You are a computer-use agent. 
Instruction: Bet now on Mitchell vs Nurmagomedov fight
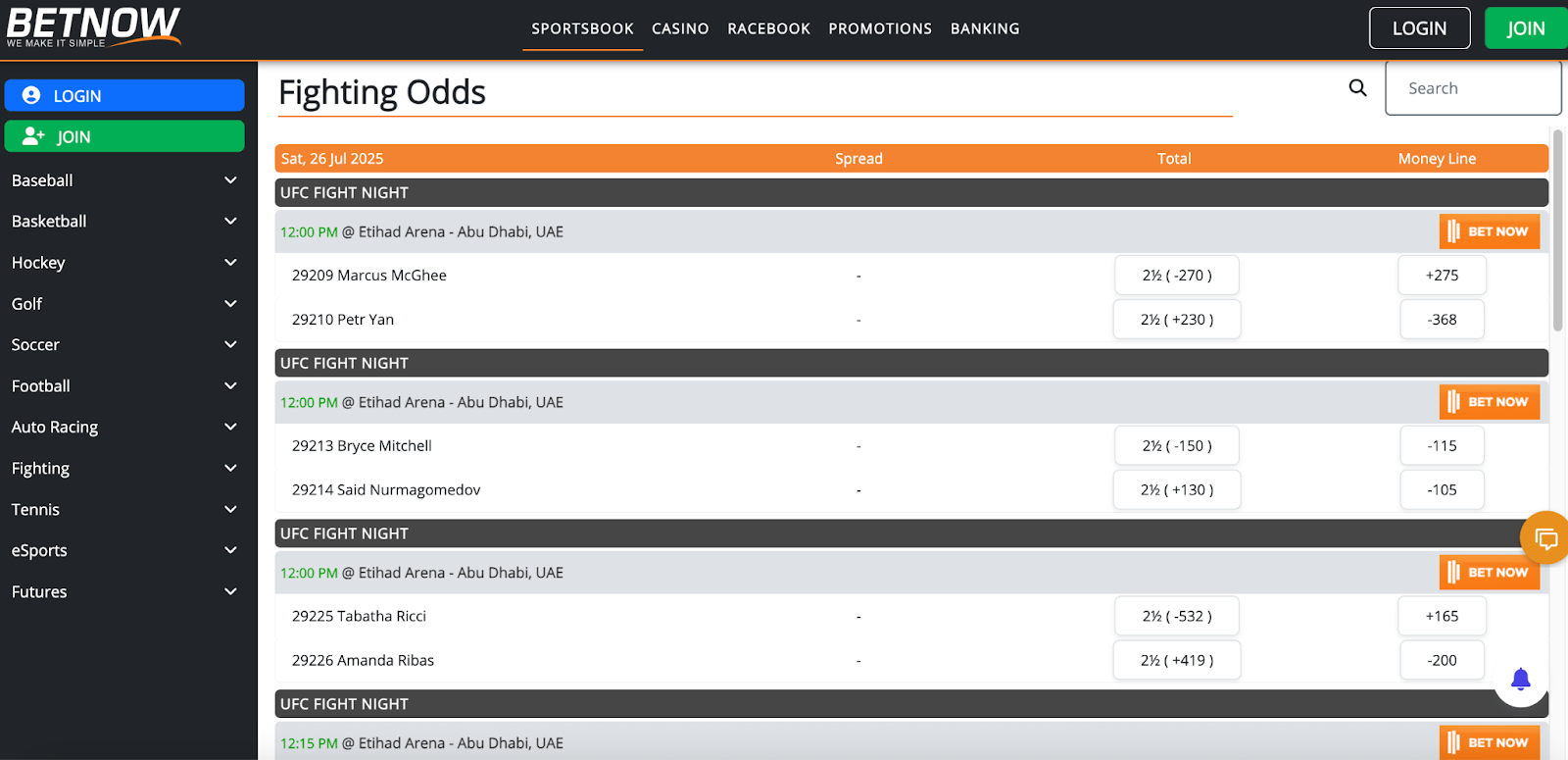[1489, 402]
